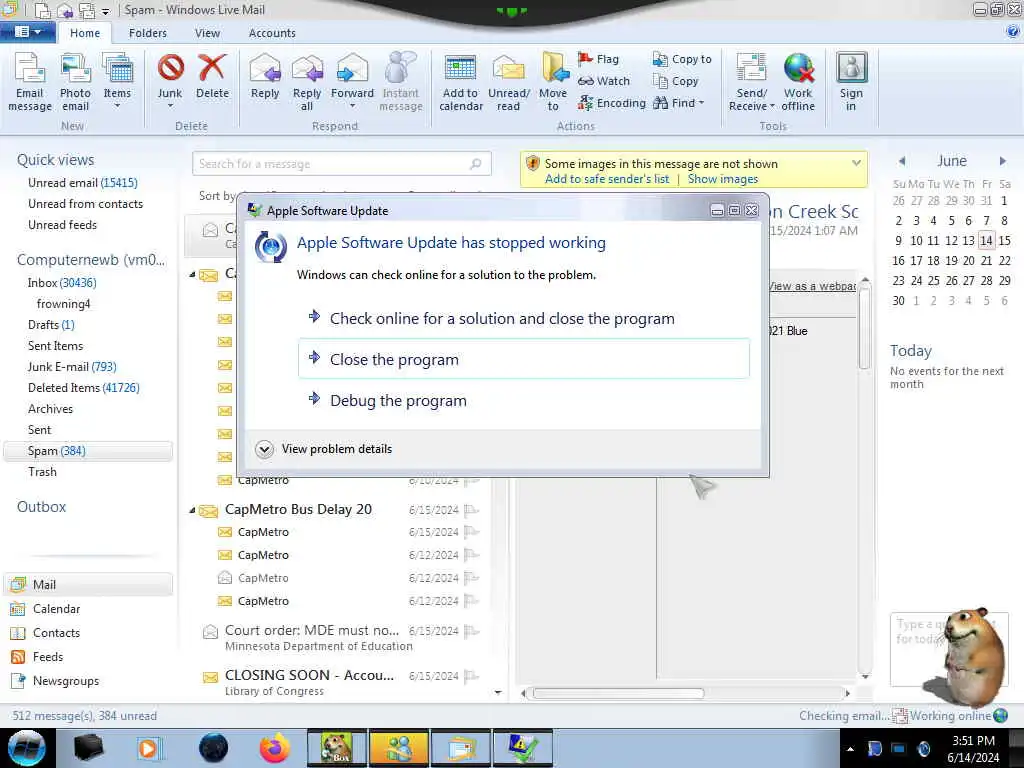This screenshot has height=768, width=1024.
Task: Choose Check online for a solution option
Action: point(524,319)
